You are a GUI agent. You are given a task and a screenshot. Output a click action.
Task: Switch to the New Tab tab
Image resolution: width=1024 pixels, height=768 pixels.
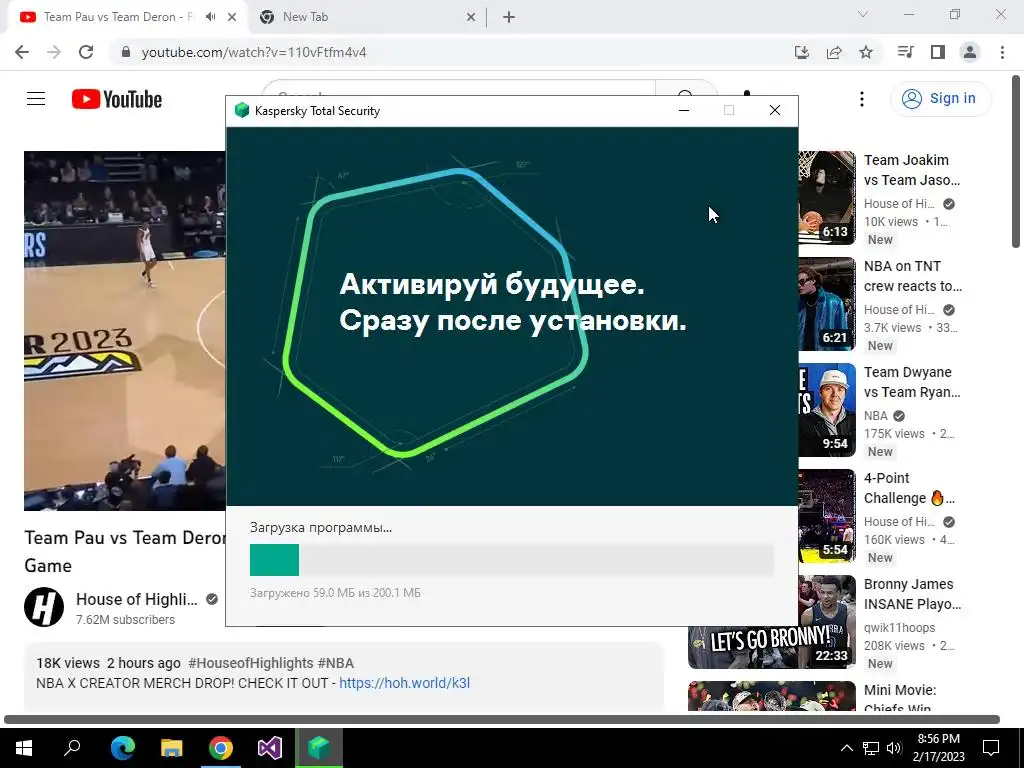[366, 18]
